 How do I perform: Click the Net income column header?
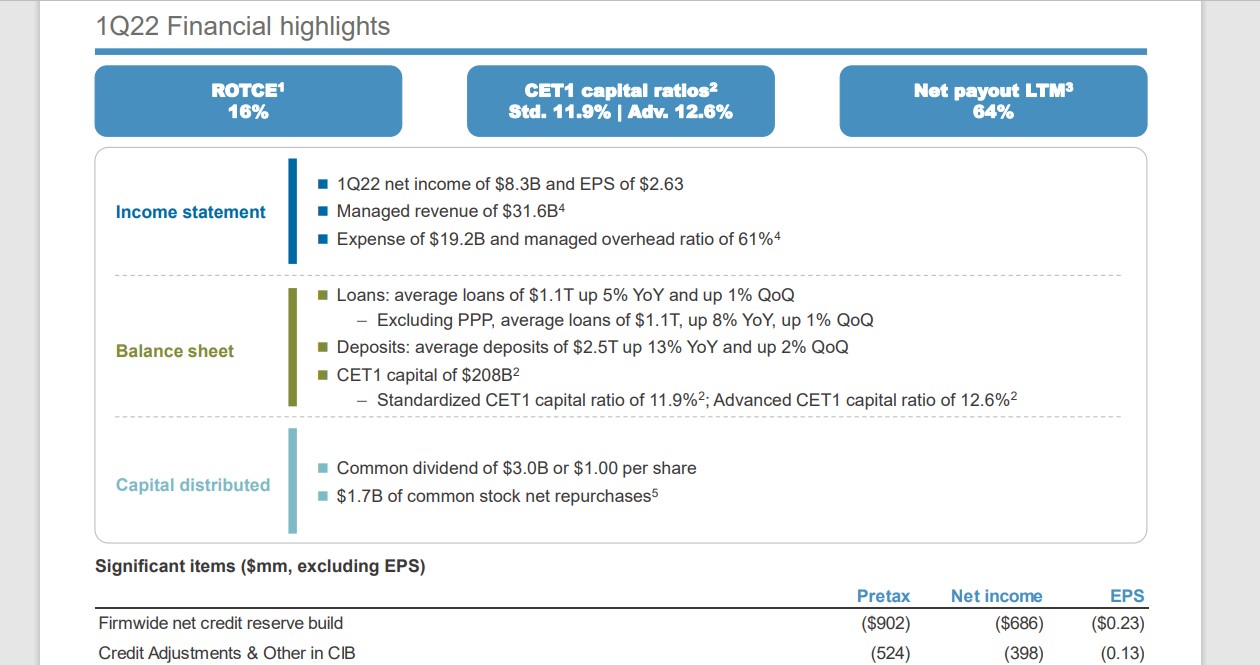click(996, 596)
